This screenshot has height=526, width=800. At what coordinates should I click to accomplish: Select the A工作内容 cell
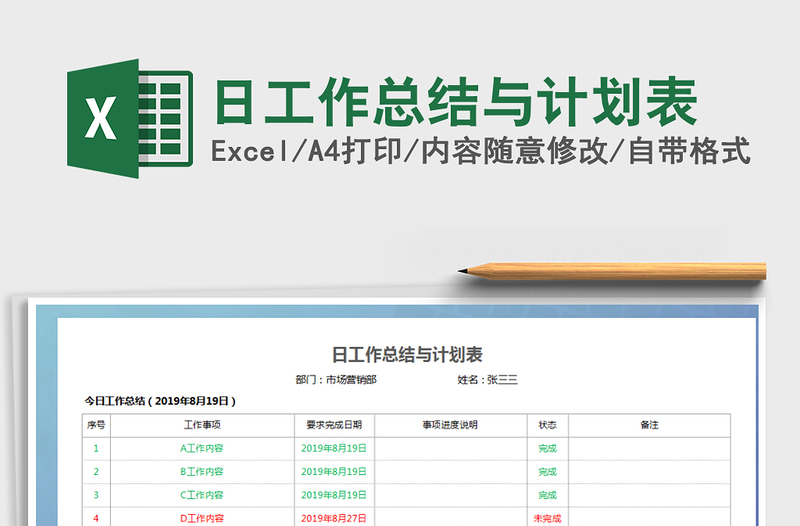(x=202, y=448)
